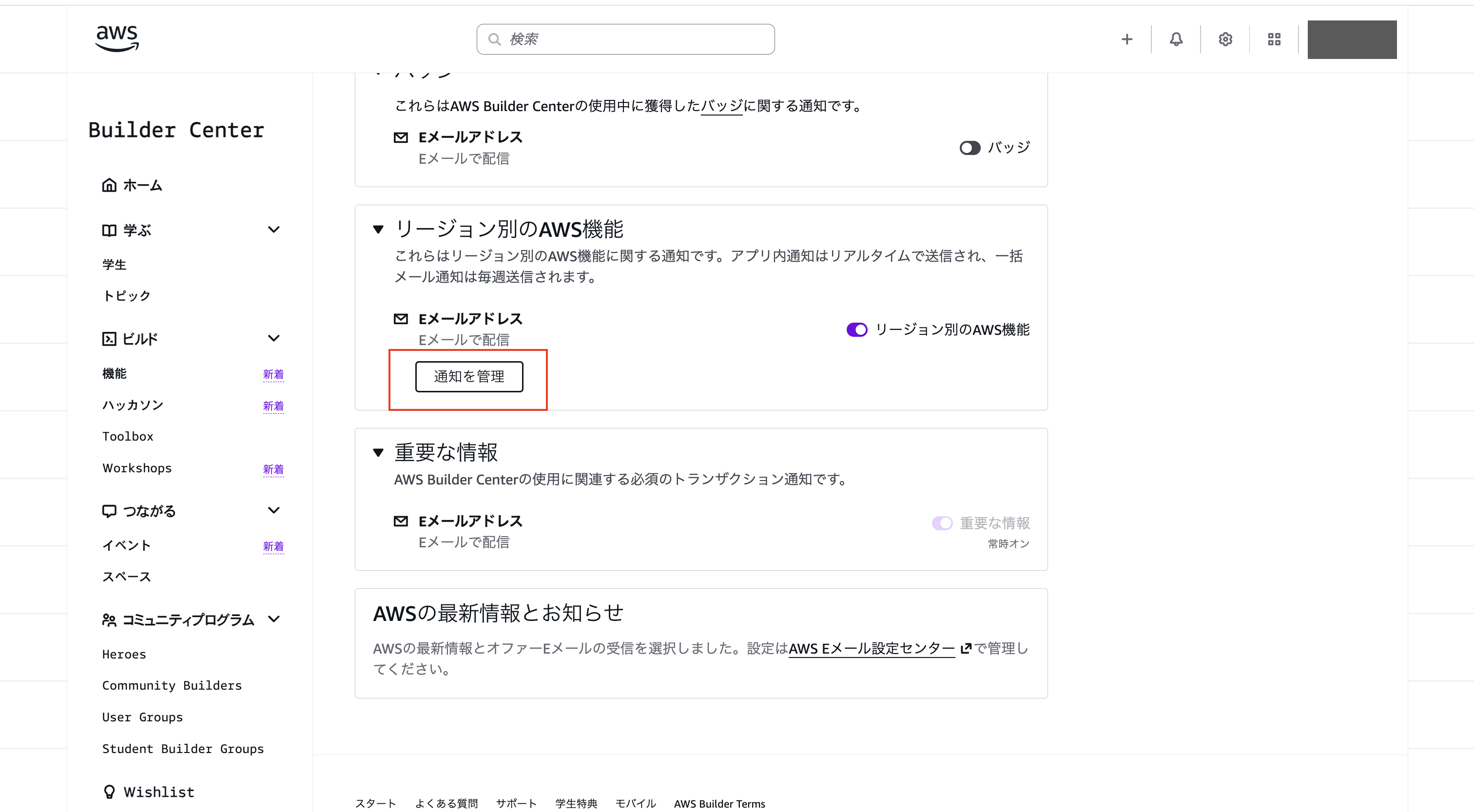Enable the バッジ email toggle

pos(970,148)
